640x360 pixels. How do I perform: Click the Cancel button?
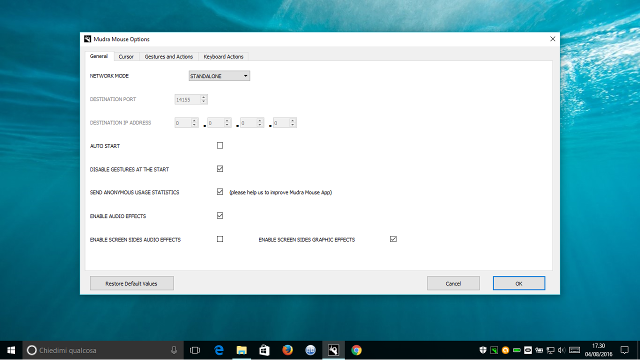tap(453, 283)
